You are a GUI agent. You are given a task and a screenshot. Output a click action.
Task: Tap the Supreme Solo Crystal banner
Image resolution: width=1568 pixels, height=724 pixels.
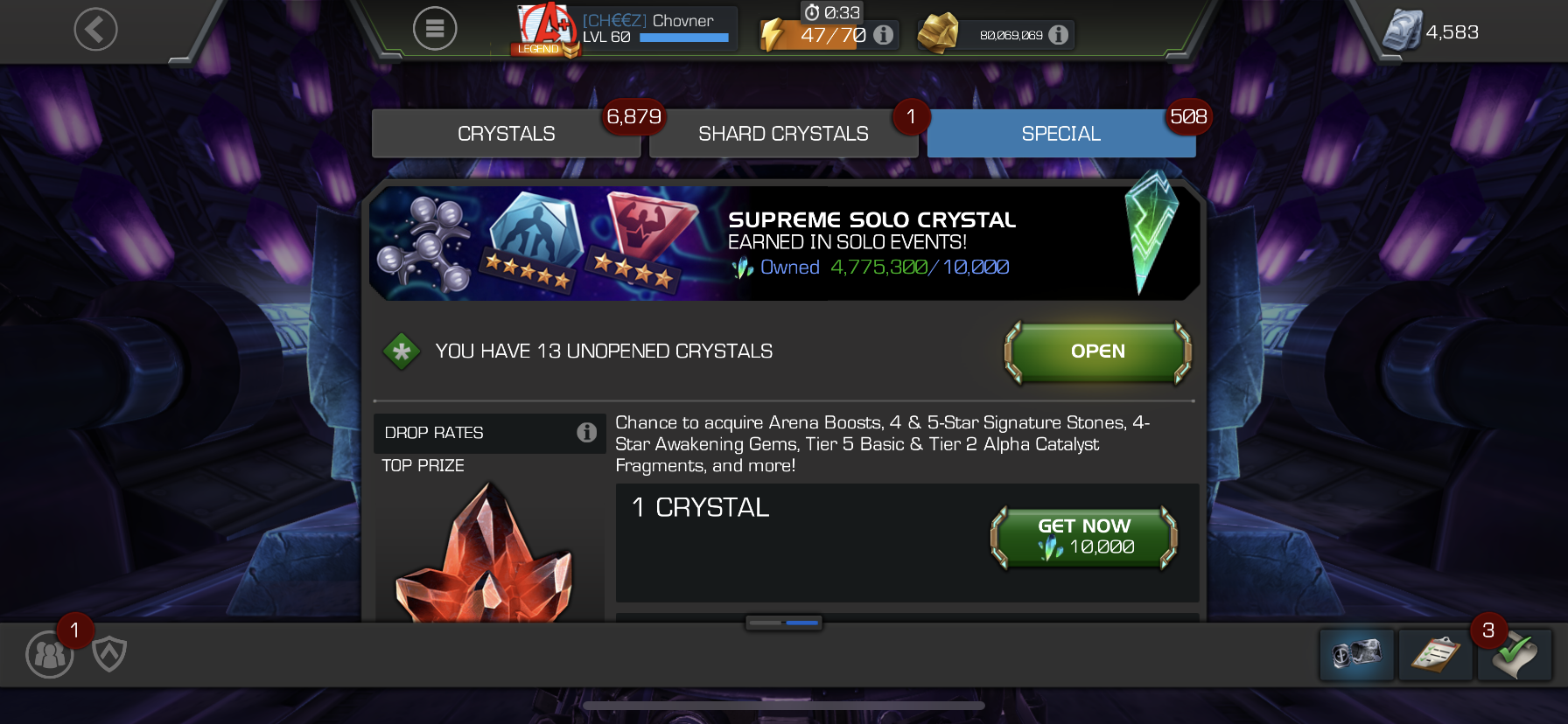784,242
